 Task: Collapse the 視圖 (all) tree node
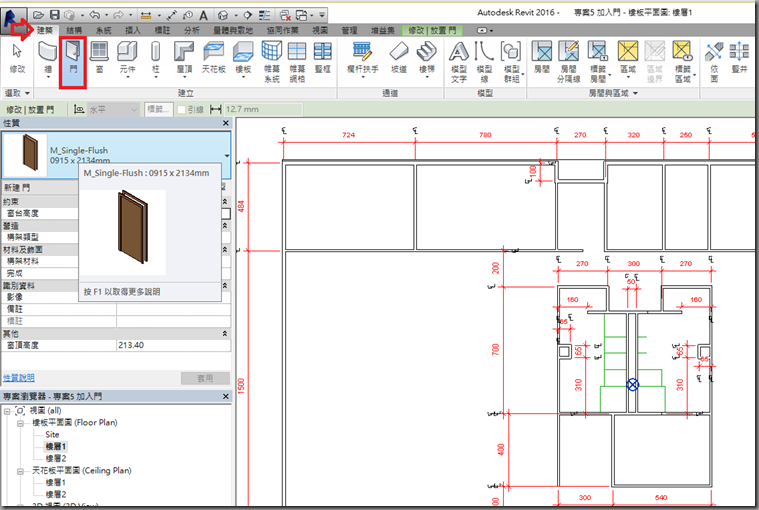[x=8, y=410]
